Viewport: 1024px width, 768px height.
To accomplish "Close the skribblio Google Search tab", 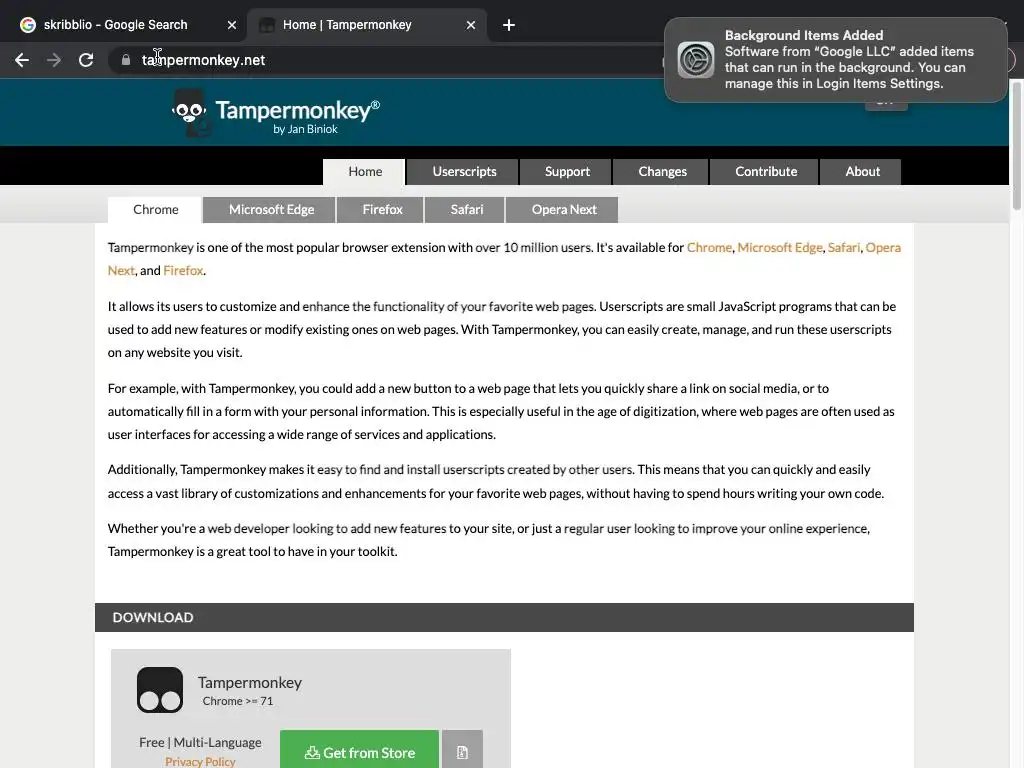I will tap(232, 25).
